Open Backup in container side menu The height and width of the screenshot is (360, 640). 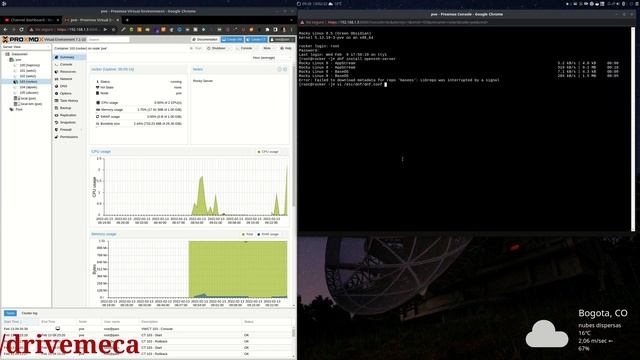(x=69, y=108)
